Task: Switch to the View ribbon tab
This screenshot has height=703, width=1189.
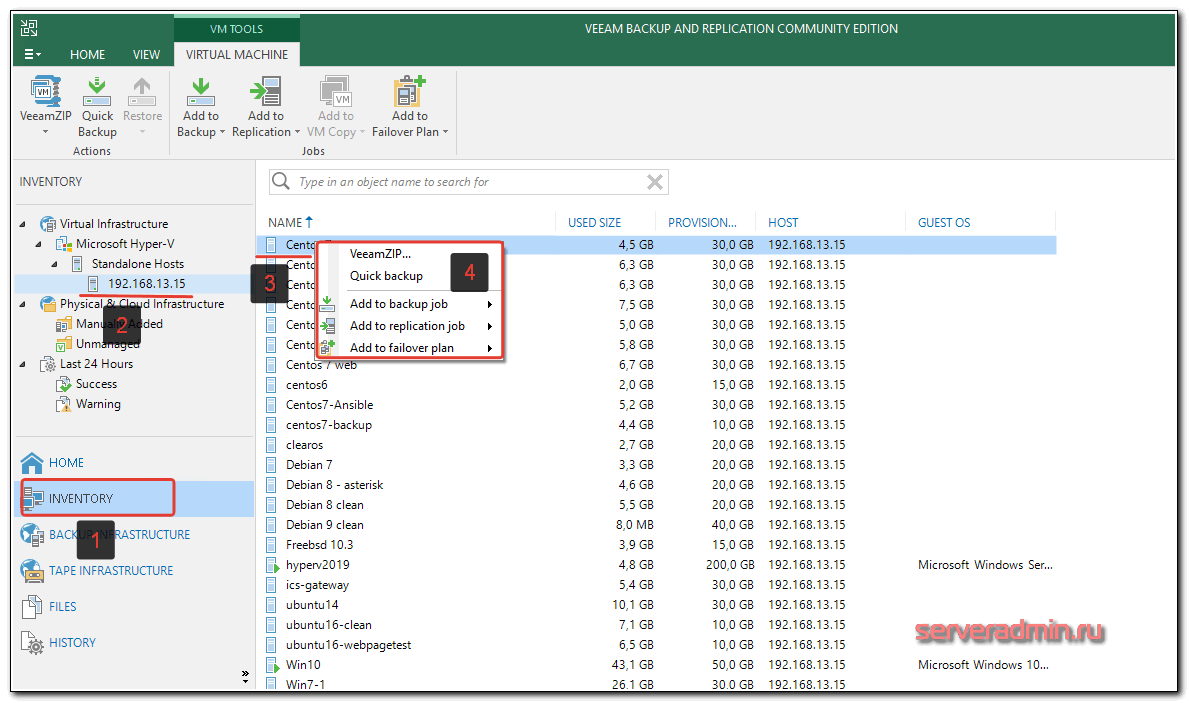Action: pyautogui.click(x=146, y=55)
